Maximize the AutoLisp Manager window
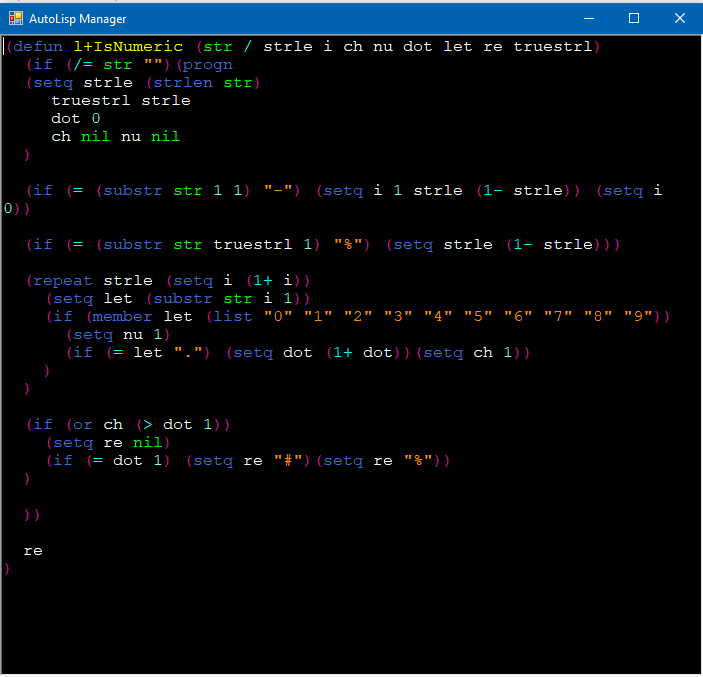The height and width of the screenshot is (677, 703). (634, 18)
